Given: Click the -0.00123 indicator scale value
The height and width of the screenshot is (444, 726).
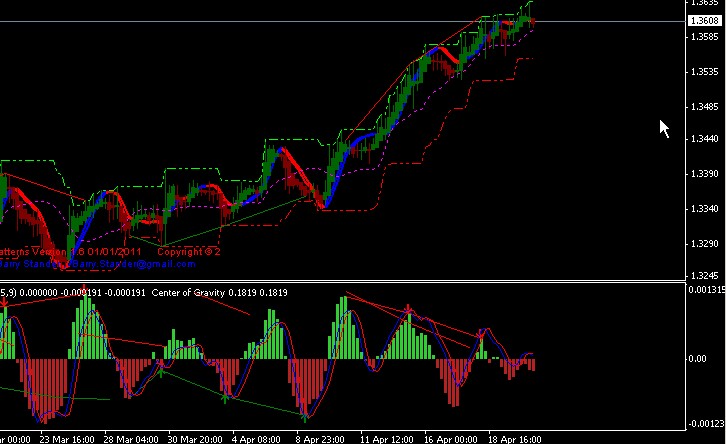Looking at the screenshot, I should click(x=706, y=424).
